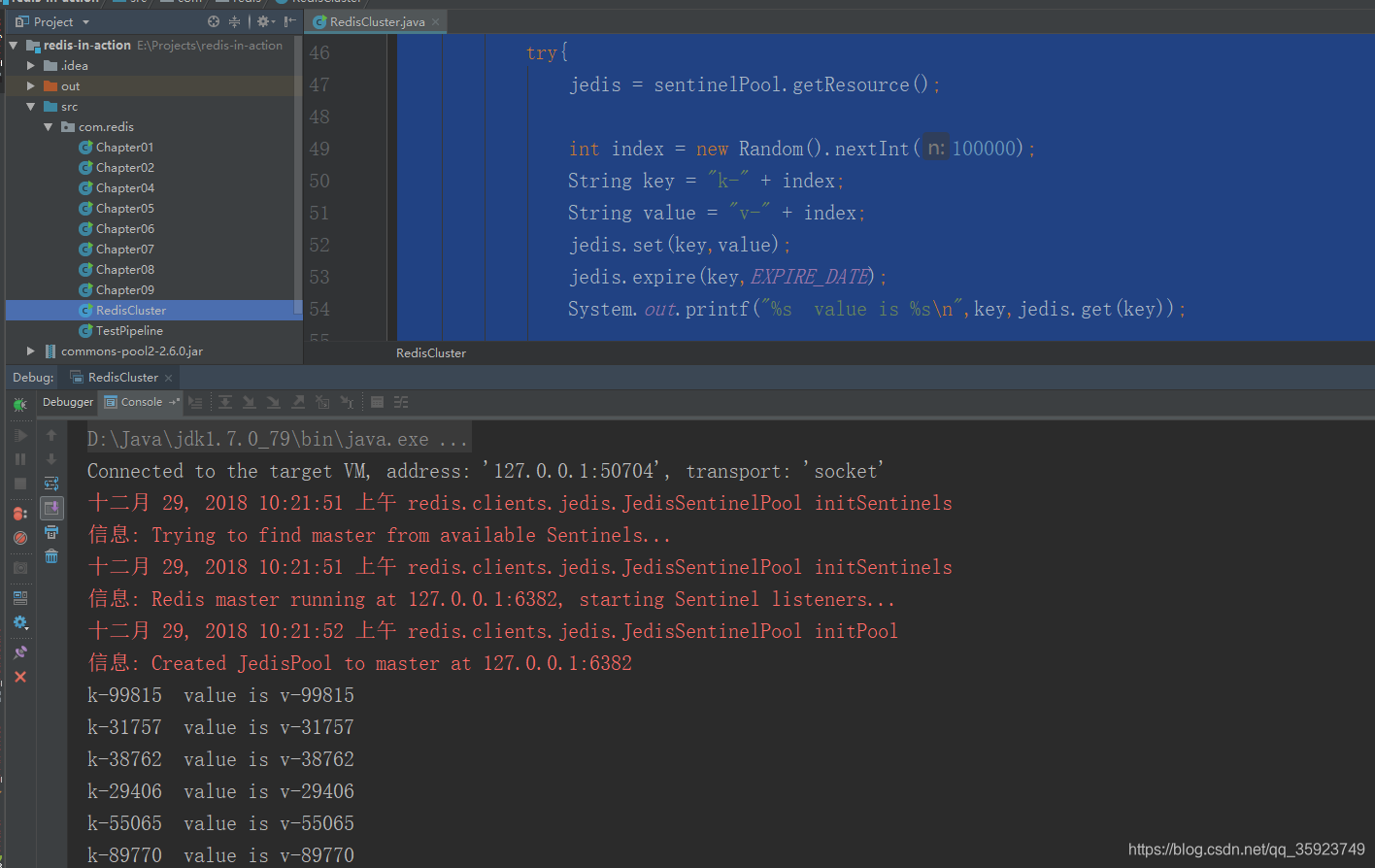Screen dimensions: 1375x868
Task: Click the Step Out icon
Action: click(x=298, y=402)
